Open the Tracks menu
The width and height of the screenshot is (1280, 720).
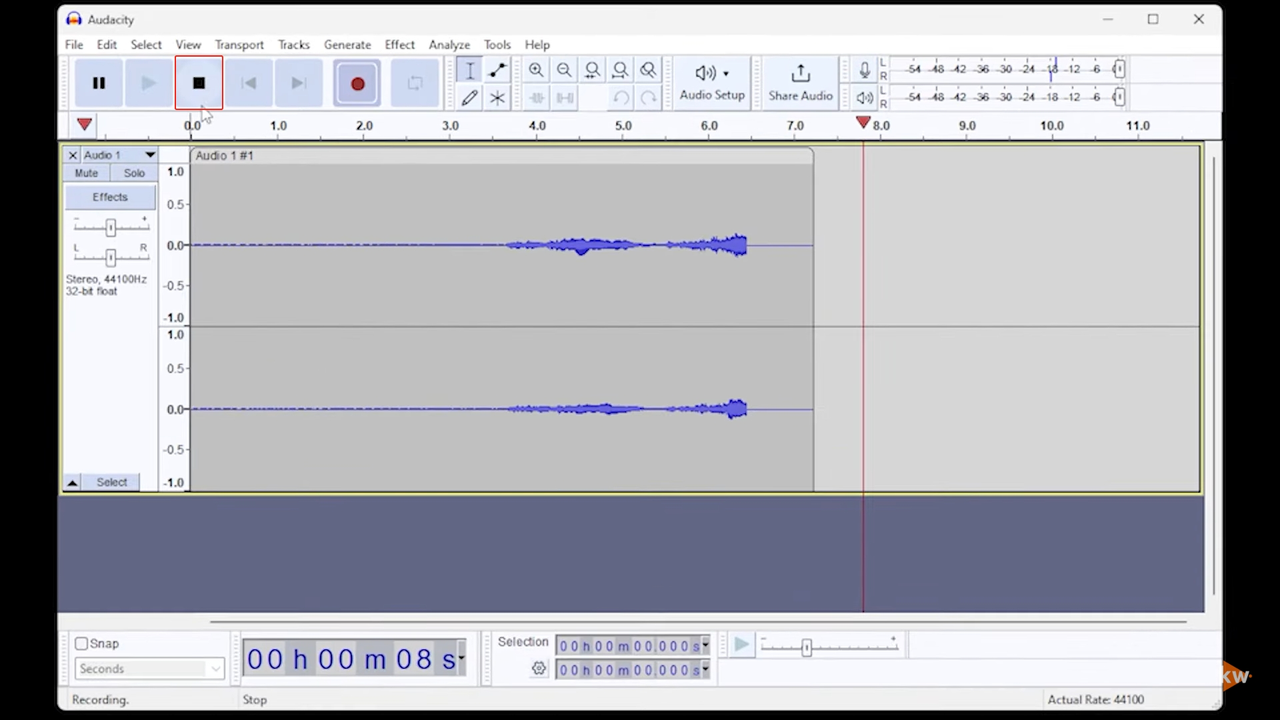293,45
